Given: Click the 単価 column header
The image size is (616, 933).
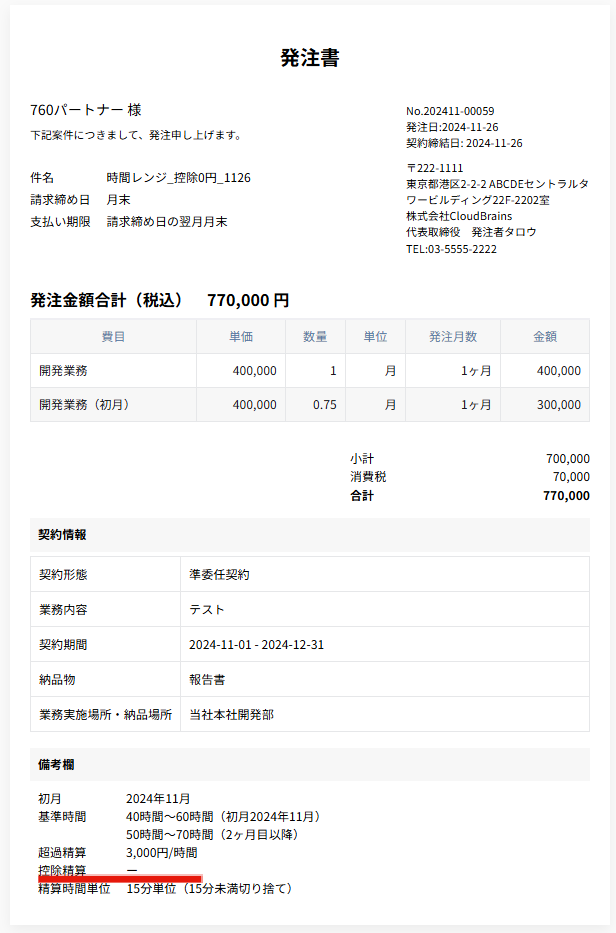Looking at the screenshot, I should pos(241,337).
